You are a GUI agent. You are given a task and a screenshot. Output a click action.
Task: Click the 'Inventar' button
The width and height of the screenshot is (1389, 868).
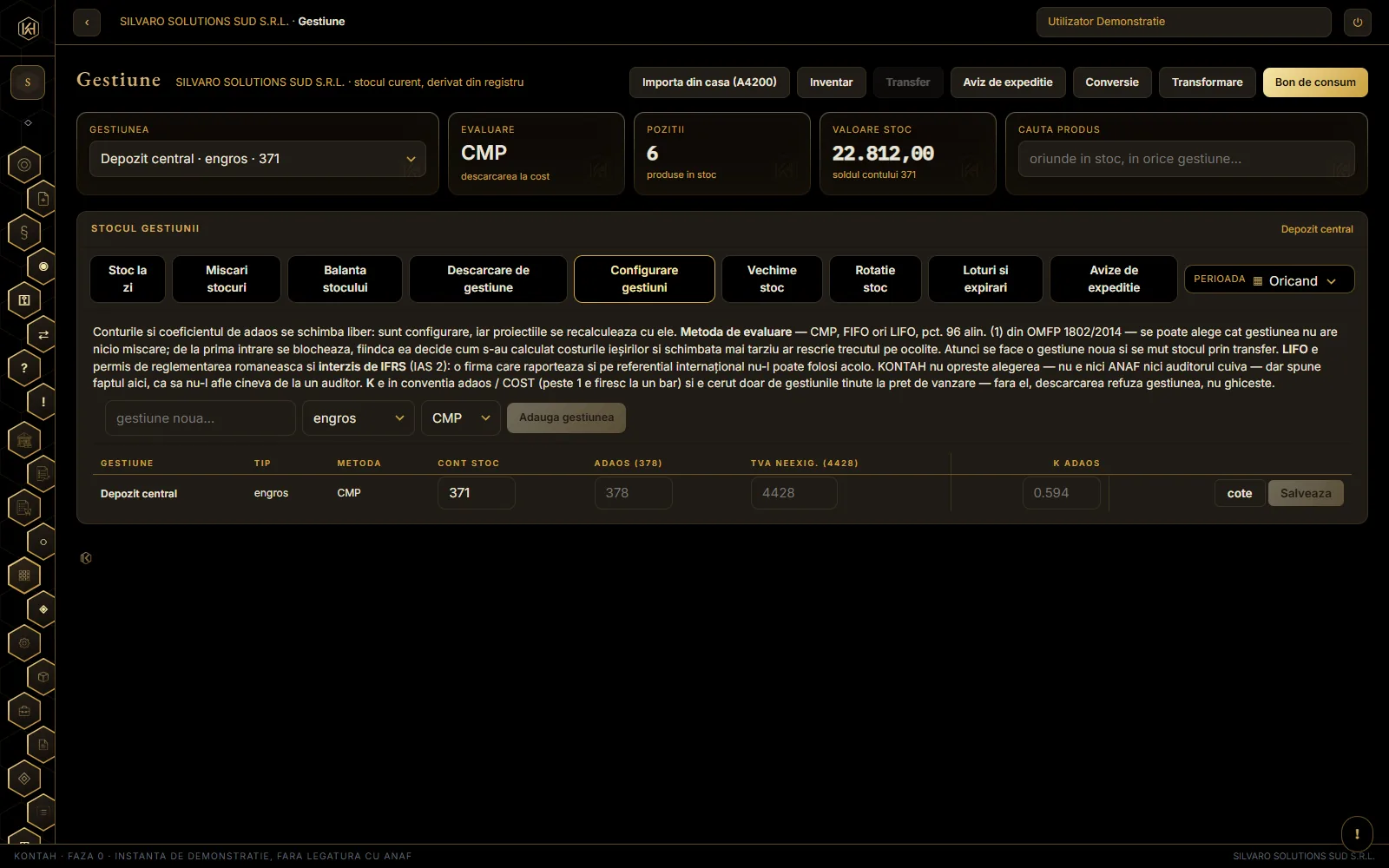831,82
